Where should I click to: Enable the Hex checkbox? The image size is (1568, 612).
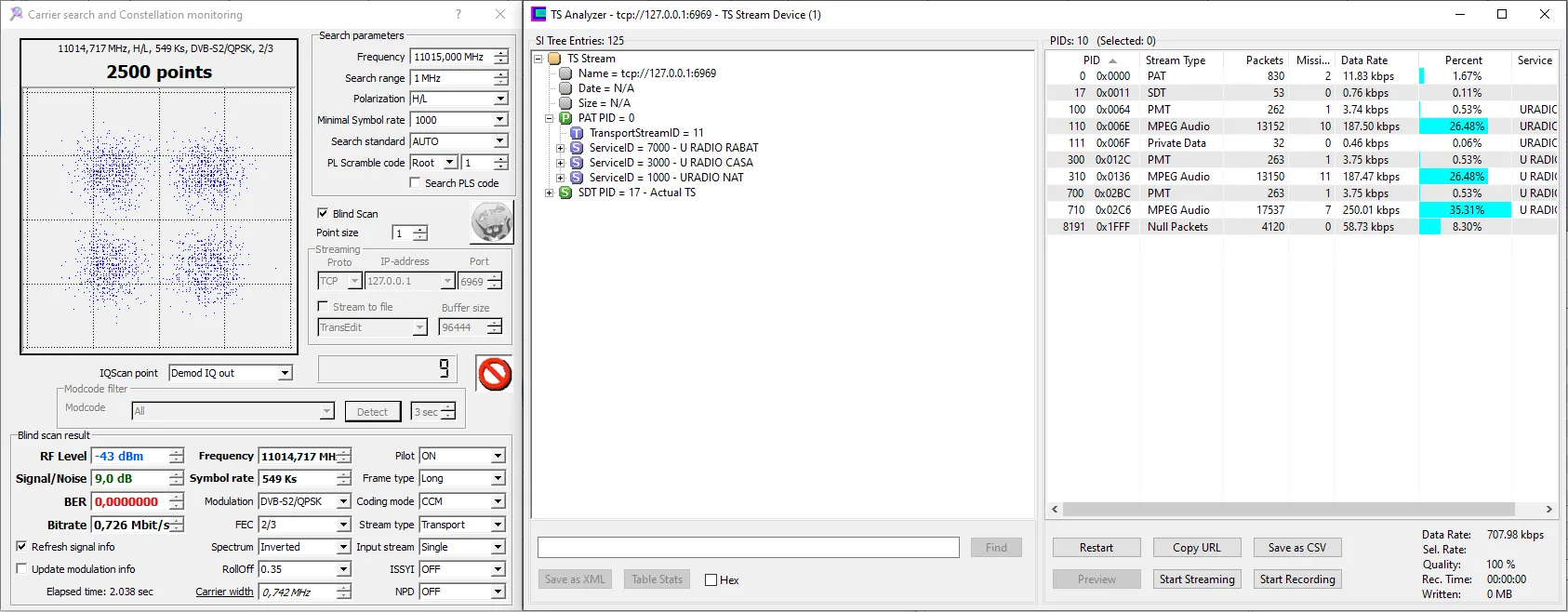tap(711, 580)
